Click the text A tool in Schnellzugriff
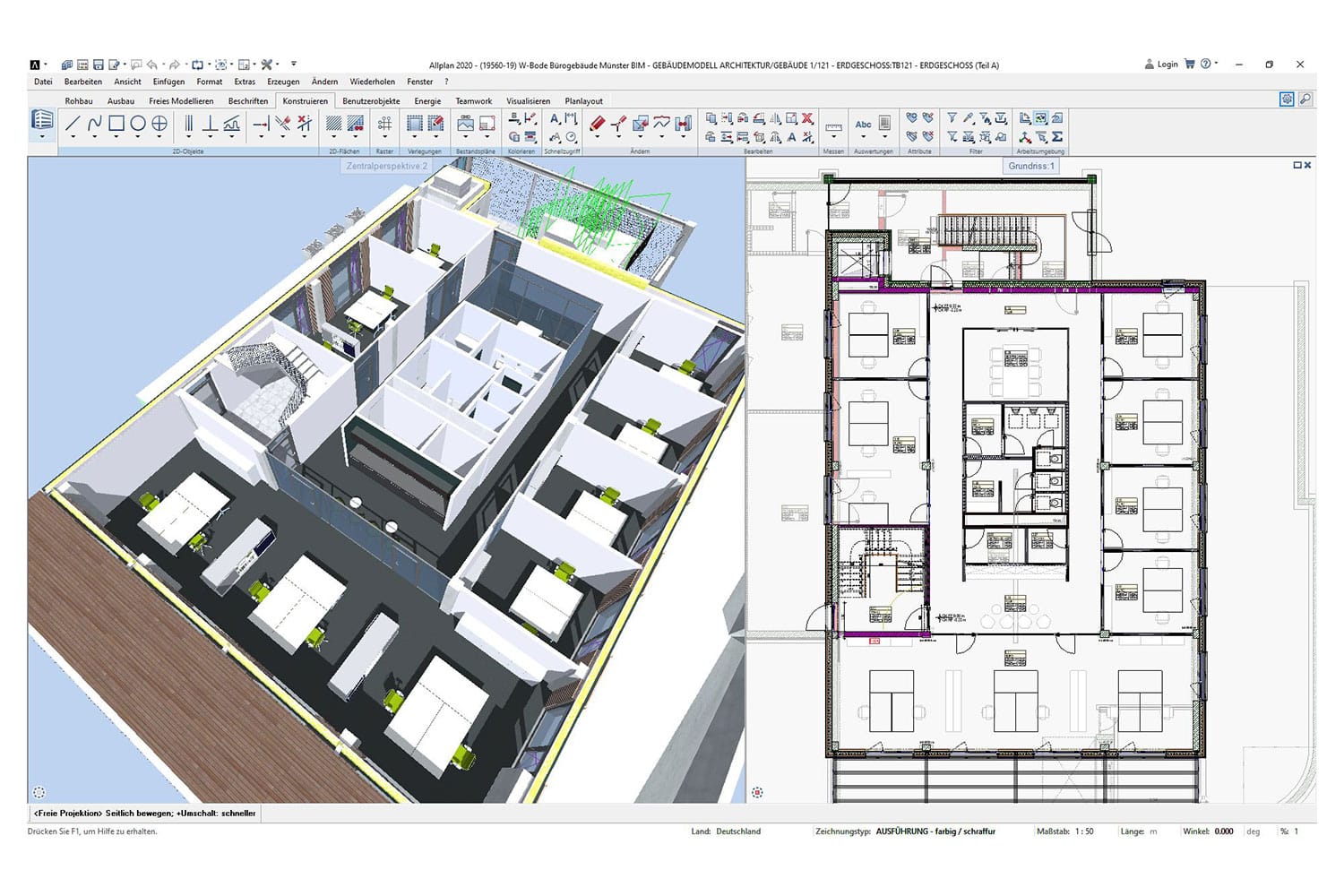 (x=555, y=118)
